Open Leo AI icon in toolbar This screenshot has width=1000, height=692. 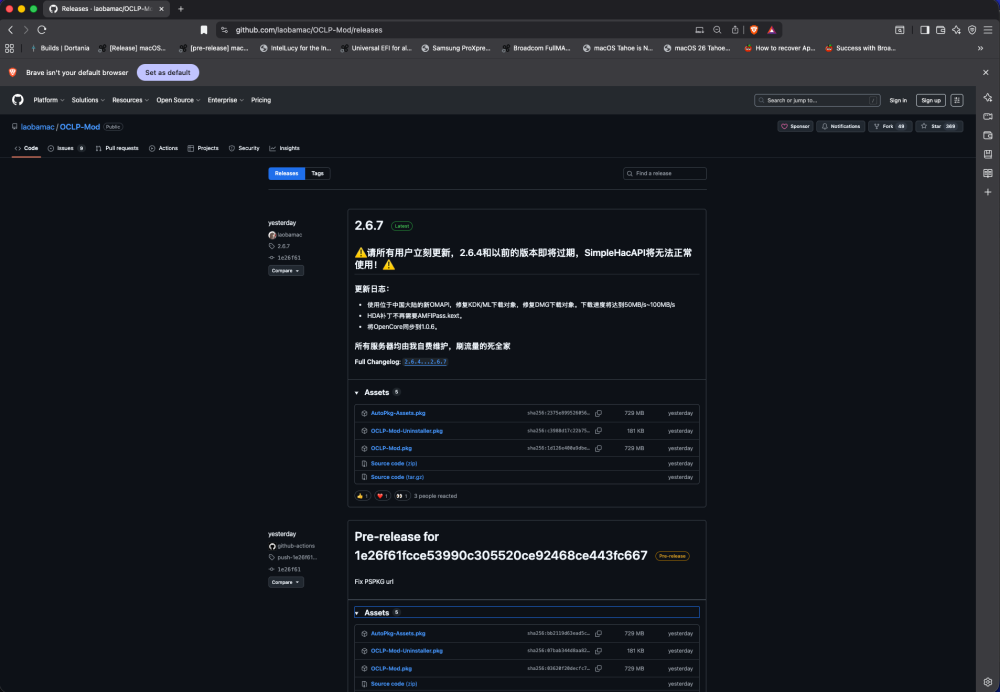[x=956, y=30]
